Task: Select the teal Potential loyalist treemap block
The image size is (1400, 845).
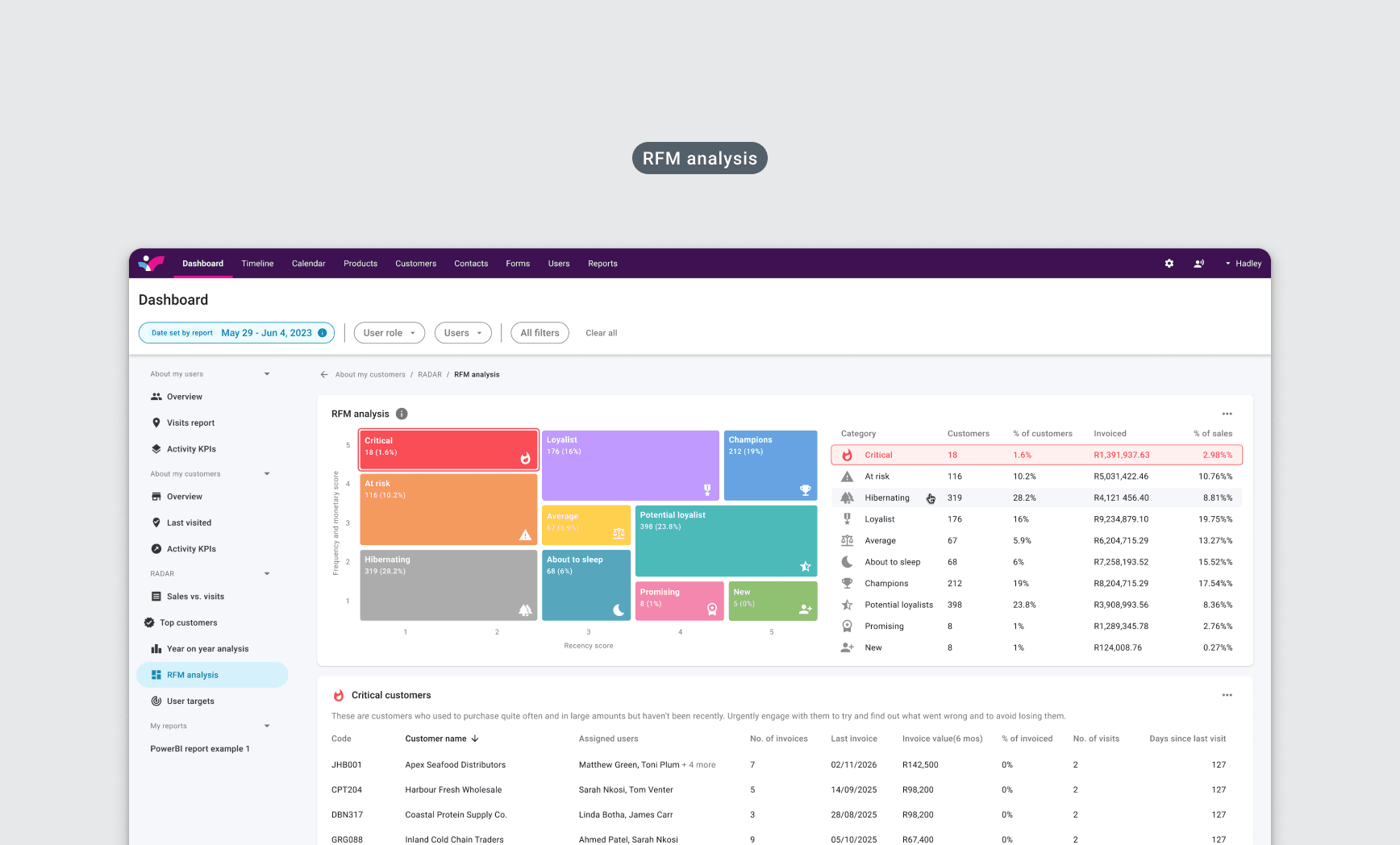Action: coord(727,541)
